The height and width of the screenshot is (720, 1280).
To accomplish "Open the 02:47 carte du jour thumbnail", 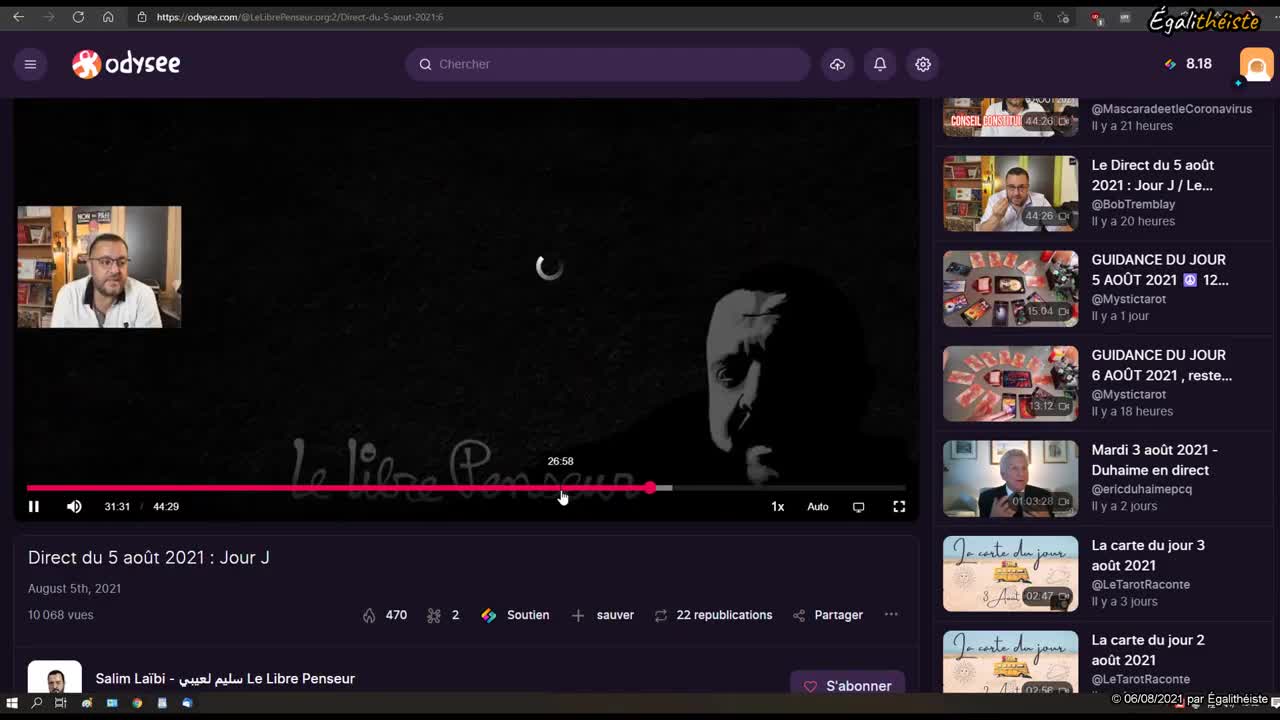I will point(1011,573).
